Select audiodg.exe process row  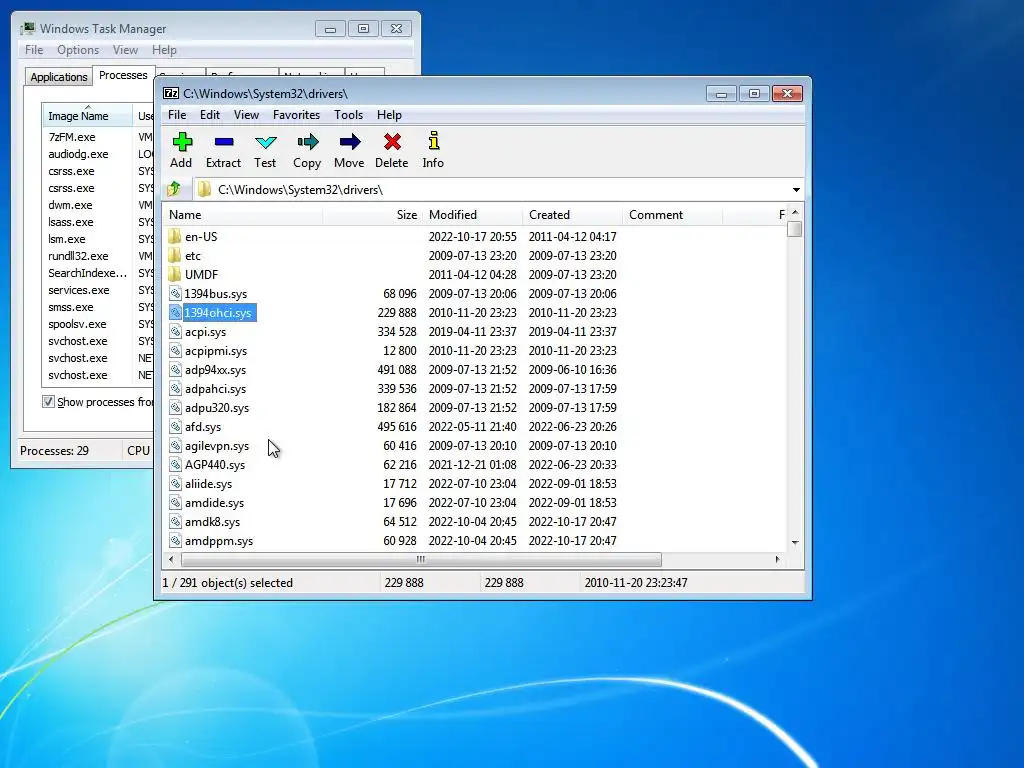click(x=78, y=154)
